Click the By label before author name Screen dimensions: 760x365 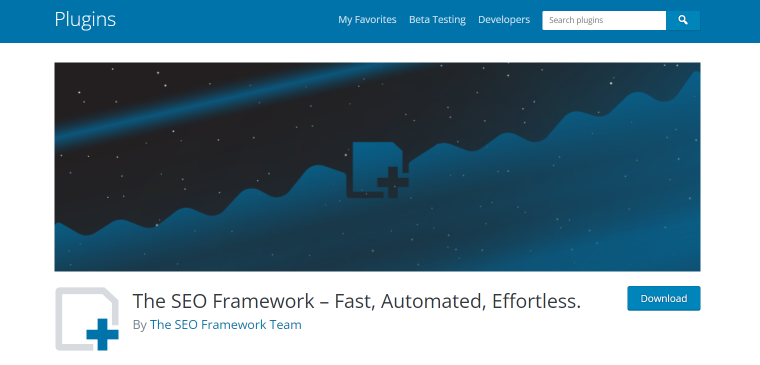140,325
